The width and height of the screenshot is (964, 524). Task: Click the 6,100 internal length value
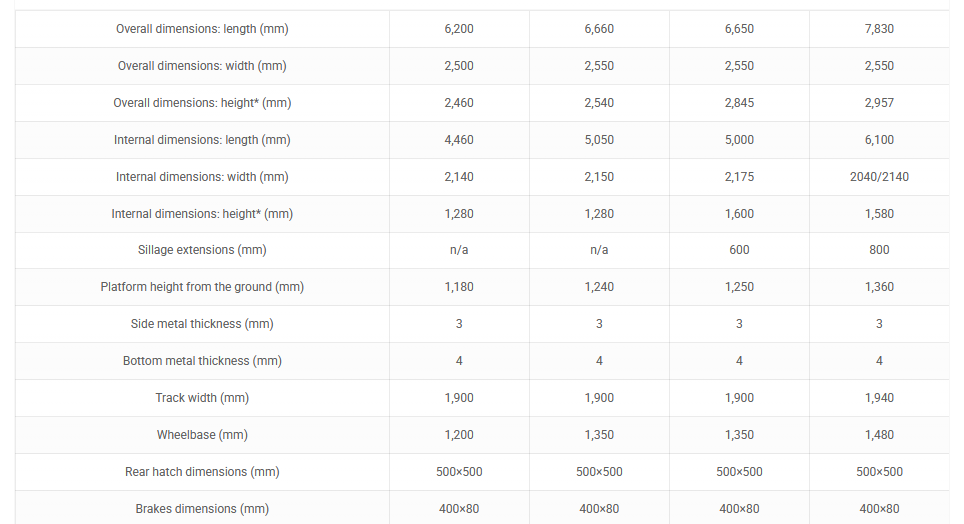point(879,140)
